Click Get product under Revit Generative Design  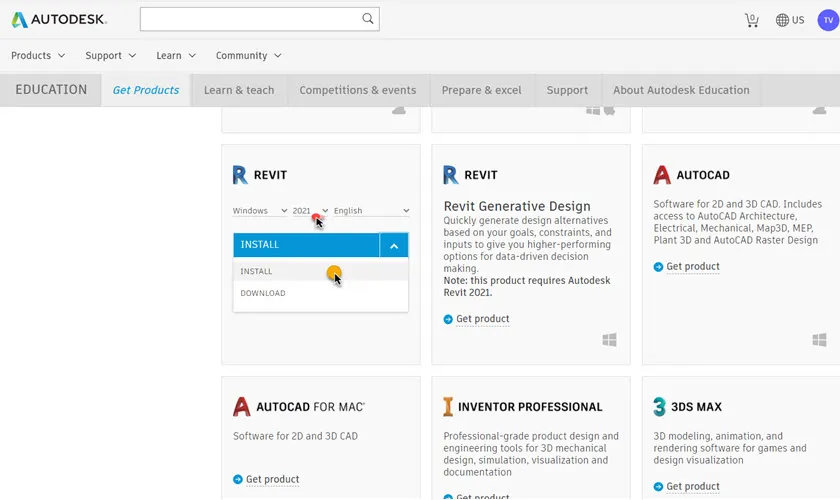click(482, 319)
